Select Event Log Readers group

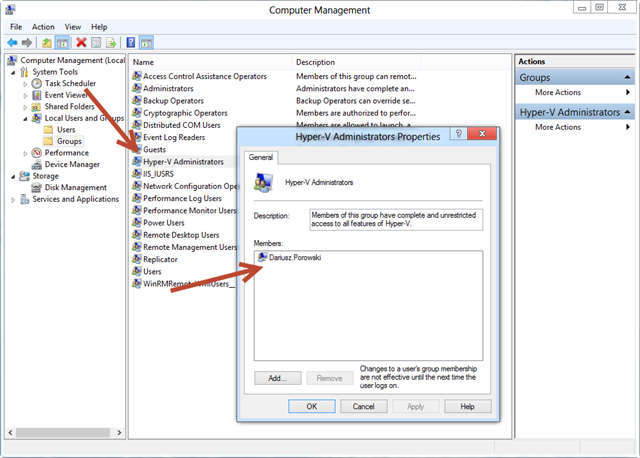click(174, 137)
